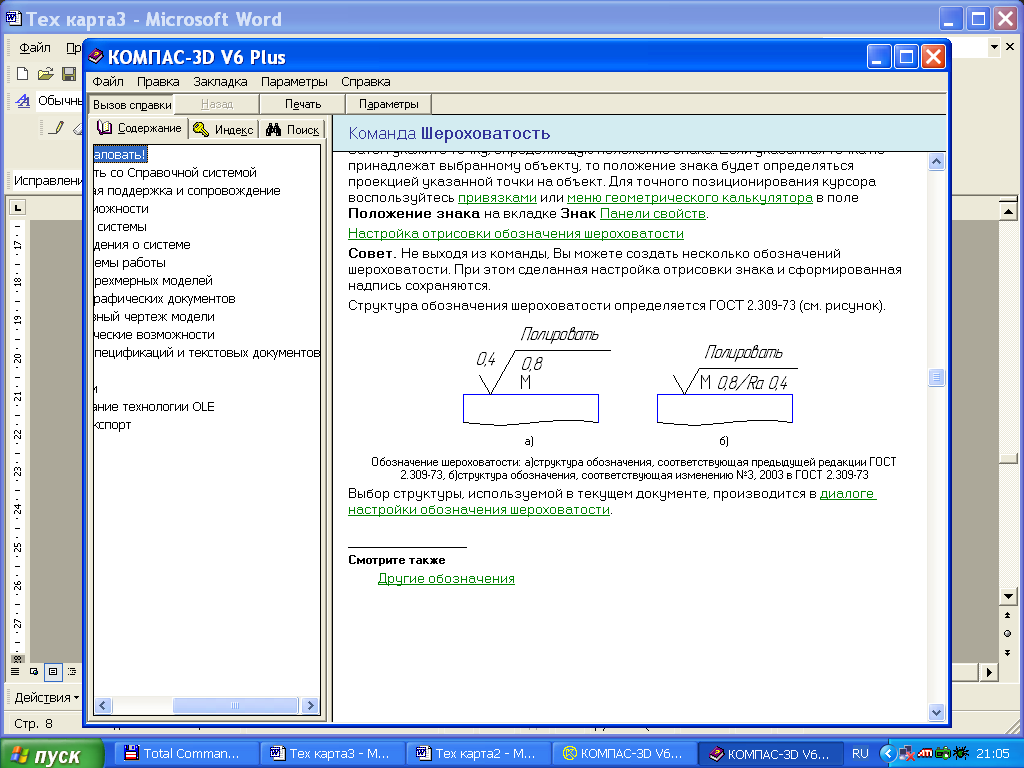1024x768 pixels.
Task: Select 'зный чертеж модели' contents item
Action: 154,317
